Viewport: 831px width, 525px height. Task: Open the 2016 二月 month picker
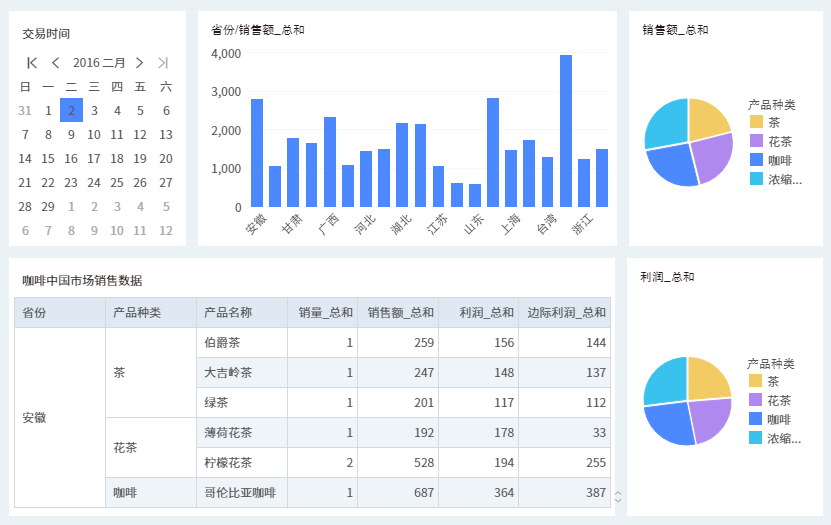pyautogui.click(x=99, y=63)
